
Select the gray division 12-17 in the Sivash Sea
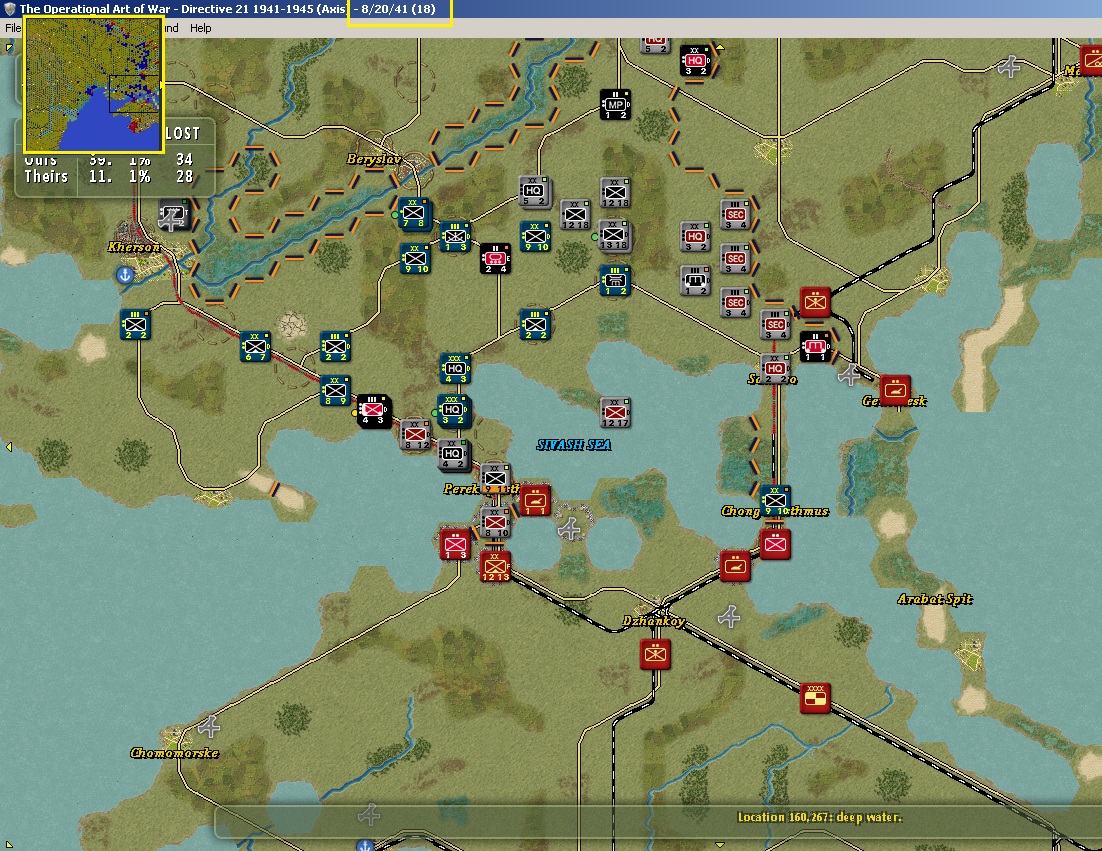coord(615,413)
